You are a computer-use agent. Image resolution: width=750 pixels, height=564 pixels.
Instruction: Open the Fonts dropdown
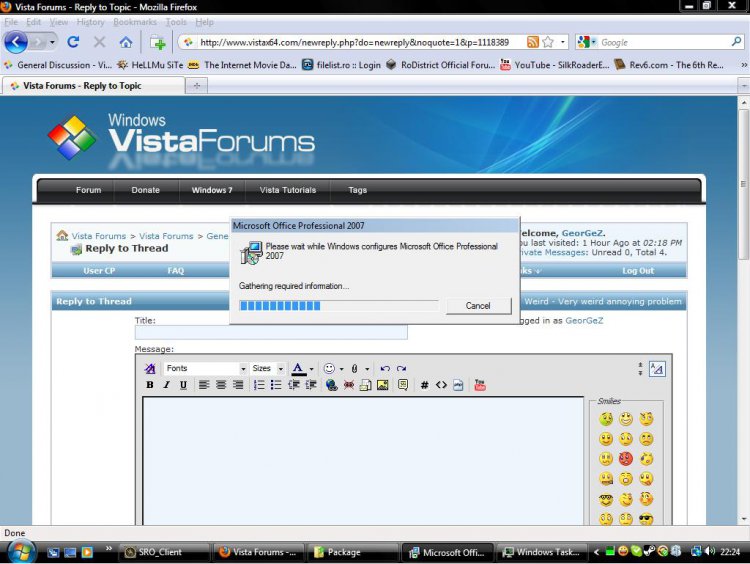coord(205,368)
